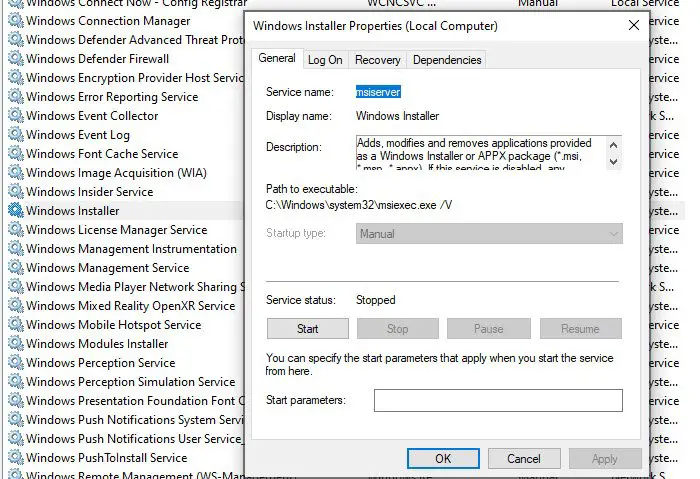Select Windows Modules Installer row text
700x479 pixels.
click(x=97, y=344)
